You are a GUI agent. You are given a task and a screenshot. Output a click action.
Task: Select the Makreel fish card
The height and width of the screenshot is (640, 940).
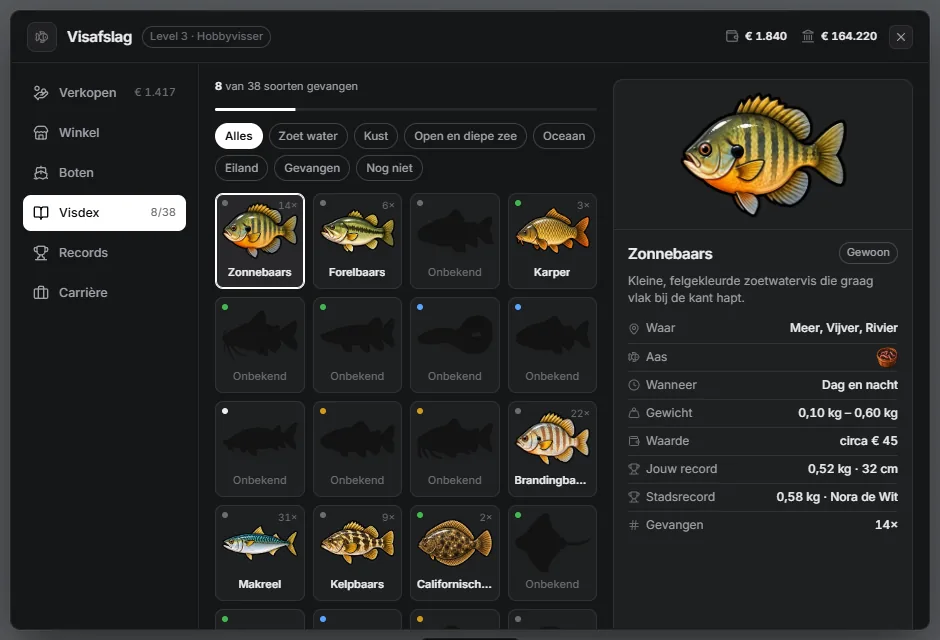tap(260, 553)
